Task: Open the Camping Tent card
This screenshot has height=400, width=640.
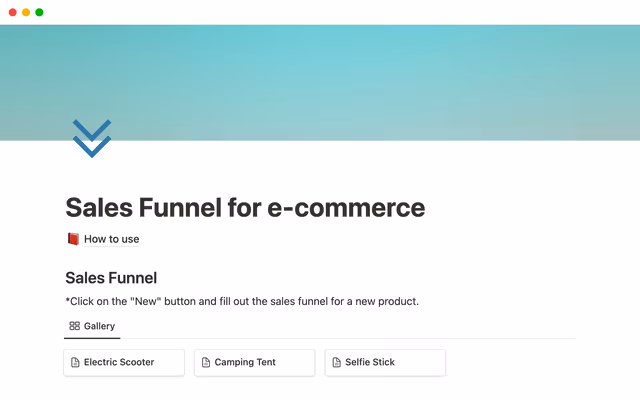Action: coord(254,362)
